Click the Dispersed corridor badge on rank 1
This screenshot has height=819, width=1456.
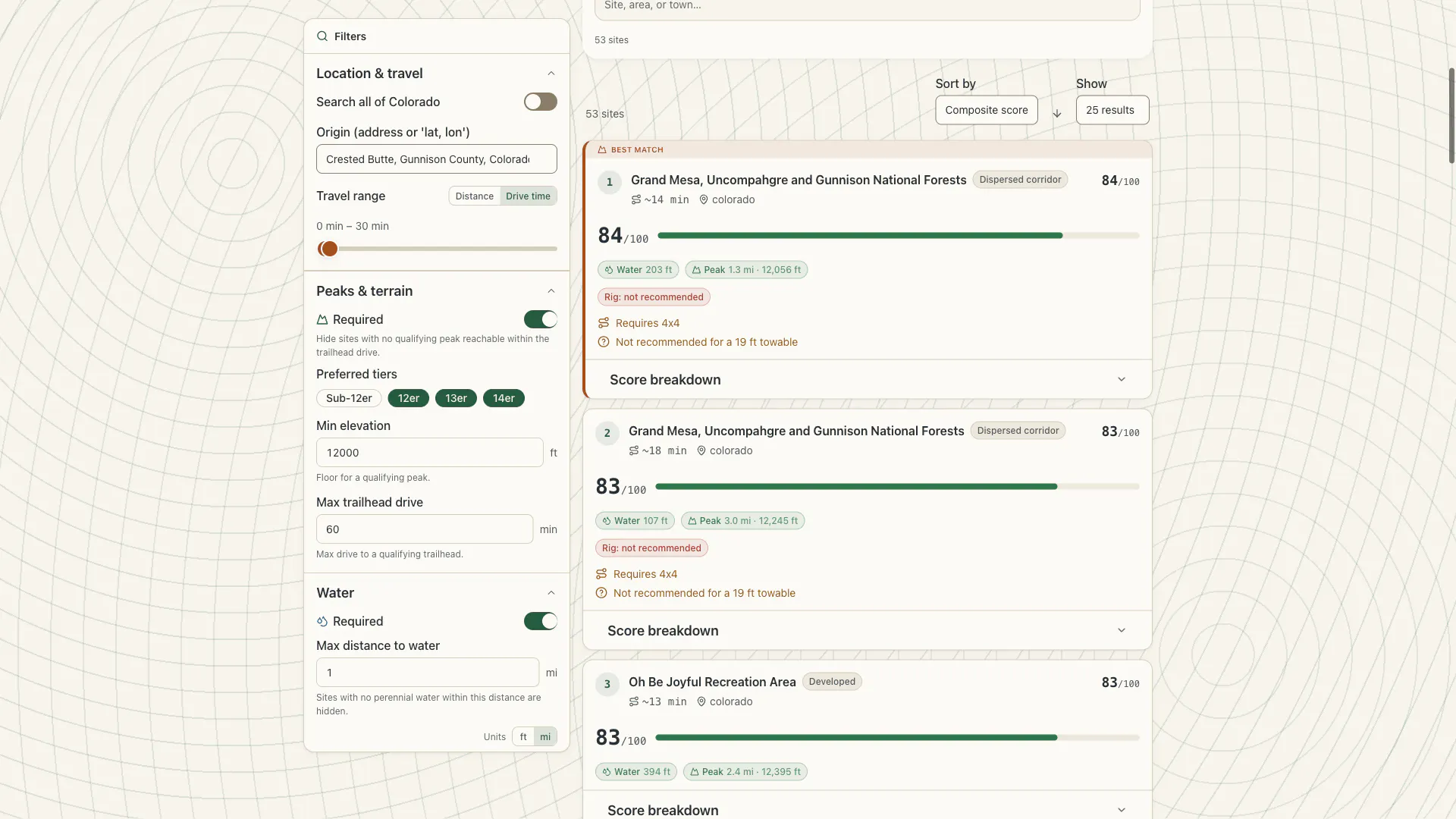tap(1020, 180)
